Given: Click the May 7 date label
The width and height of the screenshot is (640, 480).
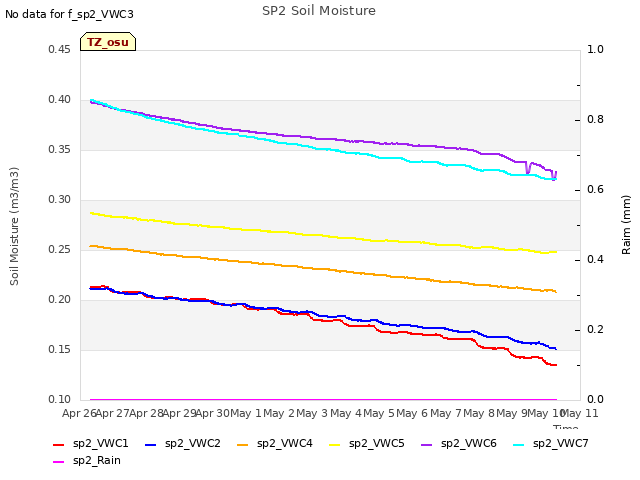Looking at the screenshot, I should coord(446,414).
